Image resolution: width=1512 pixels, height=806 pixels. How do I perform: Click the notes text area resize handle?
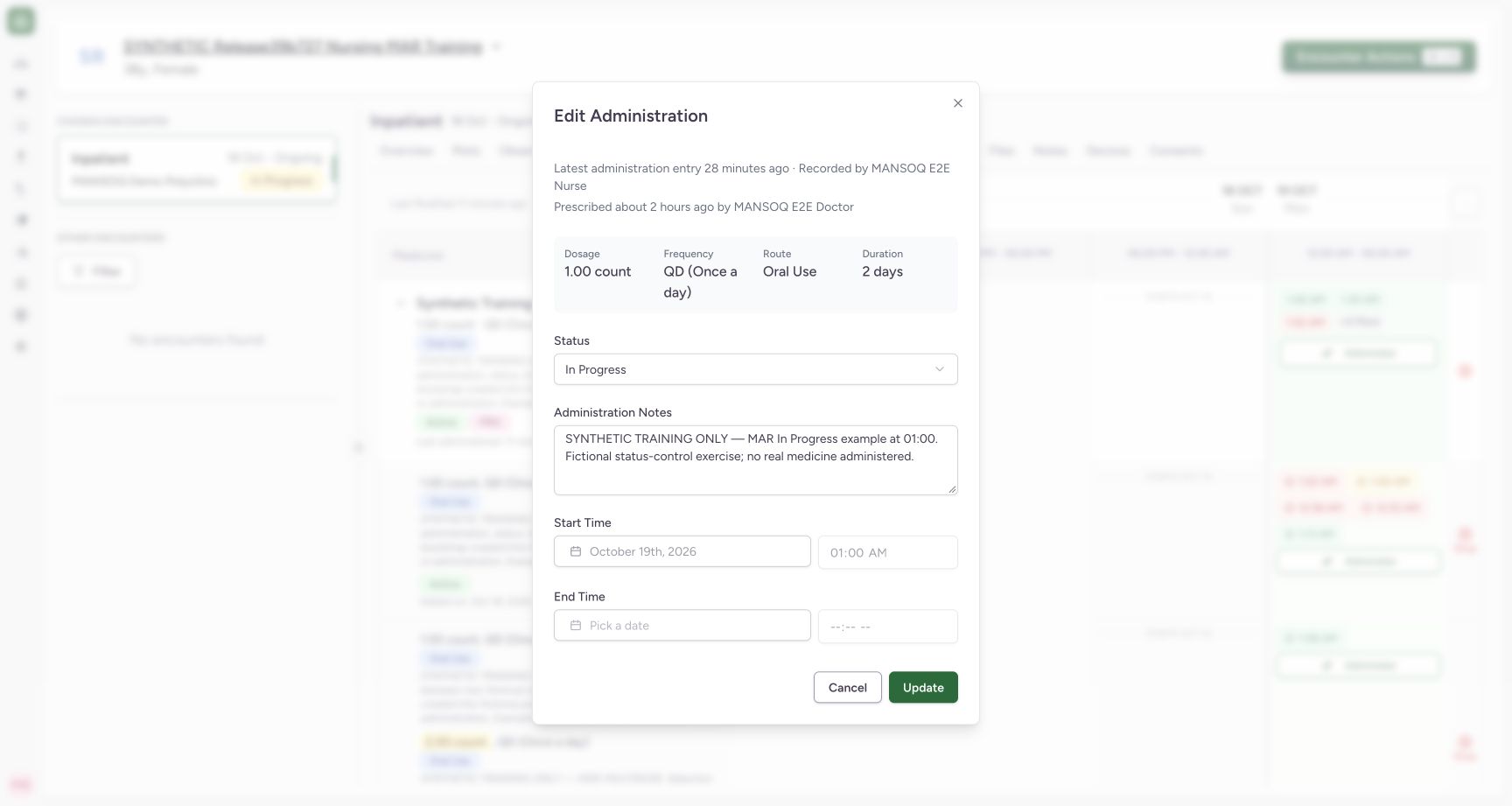(x=952, y=490)
